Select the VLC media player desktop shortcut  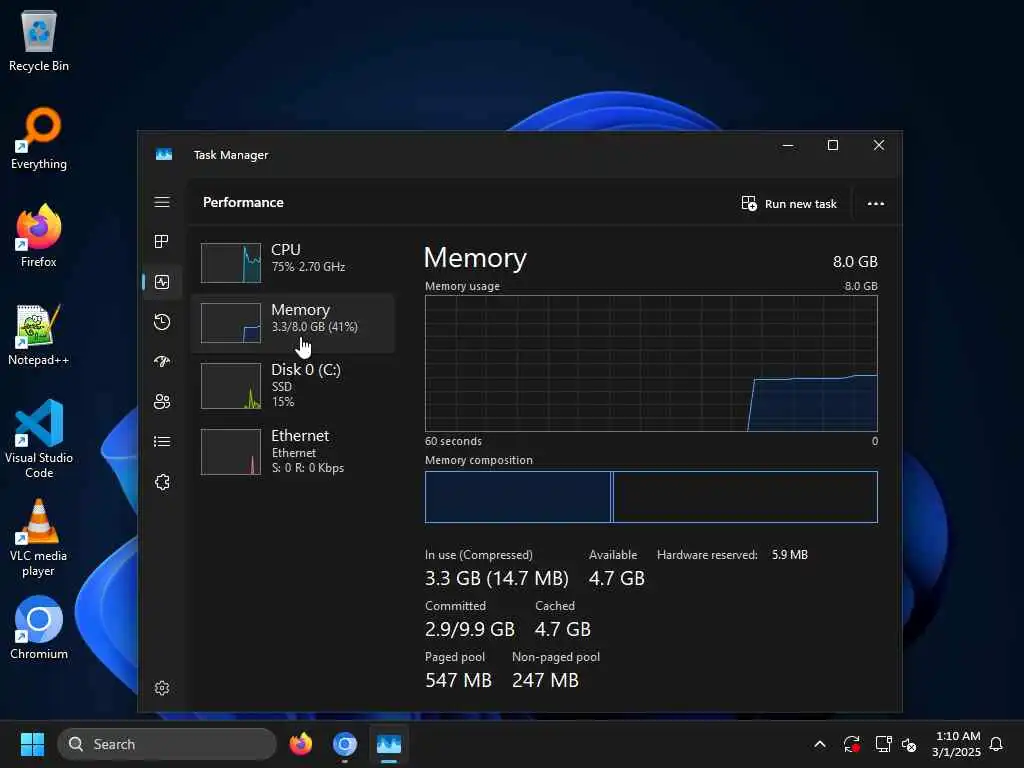tap(39, 538)
